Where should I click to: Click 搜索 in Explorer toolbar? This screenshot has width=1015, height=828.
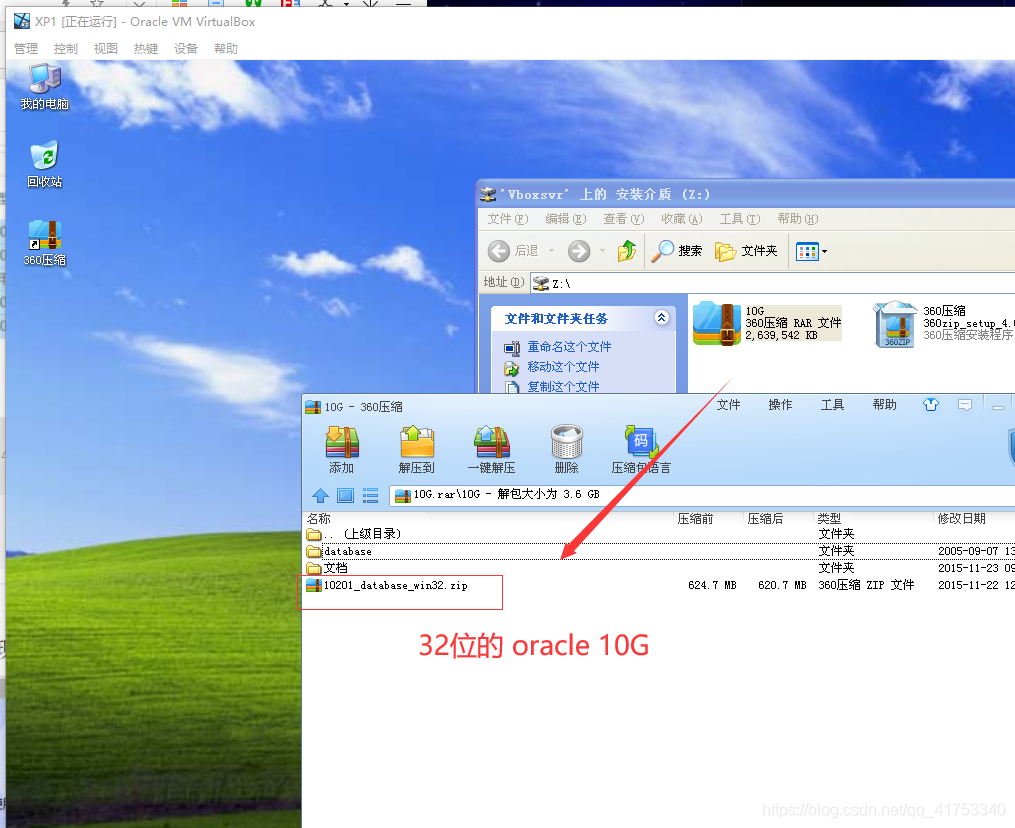pyautogui.click(x=676, y=251)
